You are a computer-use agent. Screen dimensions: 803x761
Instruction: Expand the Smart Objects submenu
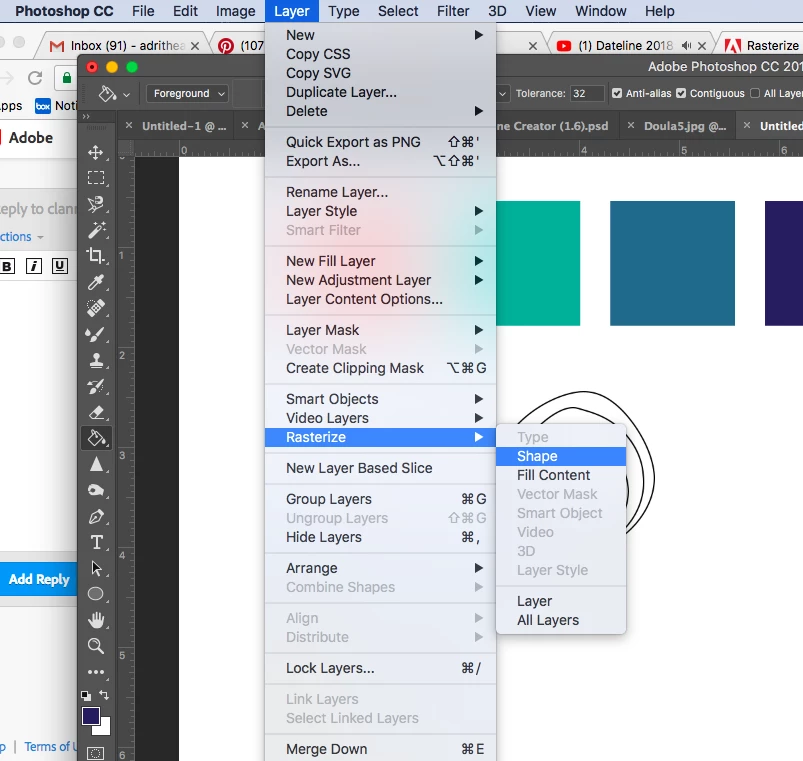coord(381,399)
